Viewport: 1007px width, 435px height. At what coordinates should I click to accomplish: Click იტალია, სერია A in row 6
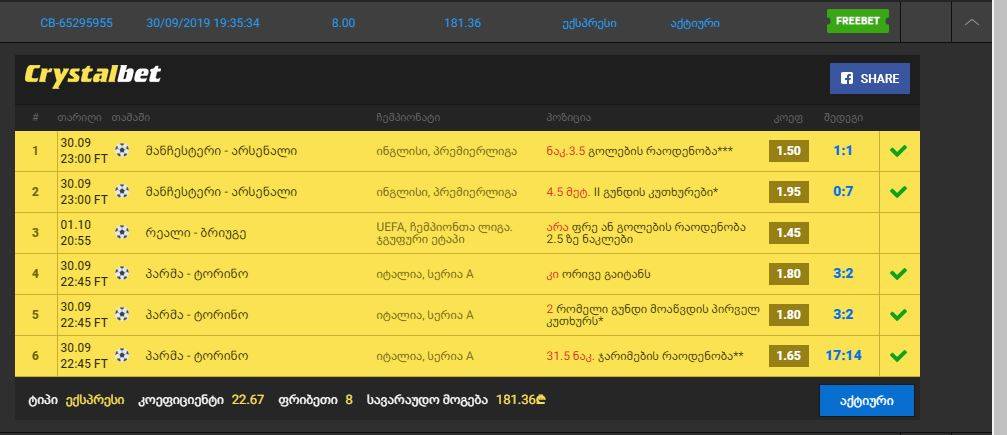425,356
